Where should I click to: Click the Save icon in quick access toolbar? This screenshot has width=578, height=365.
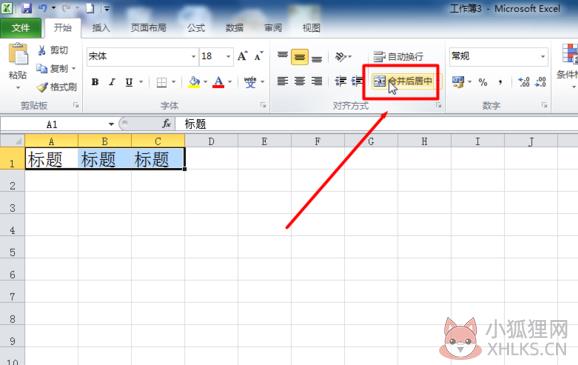pyautogui.click(x=26, y=8)
